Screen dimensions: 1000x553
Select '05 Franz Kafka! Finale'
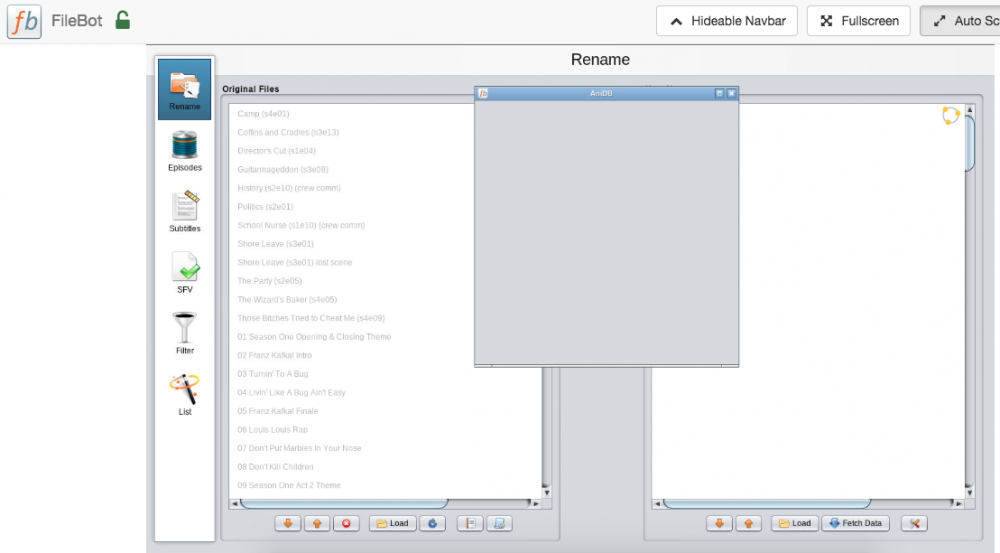tap(277, 410)
